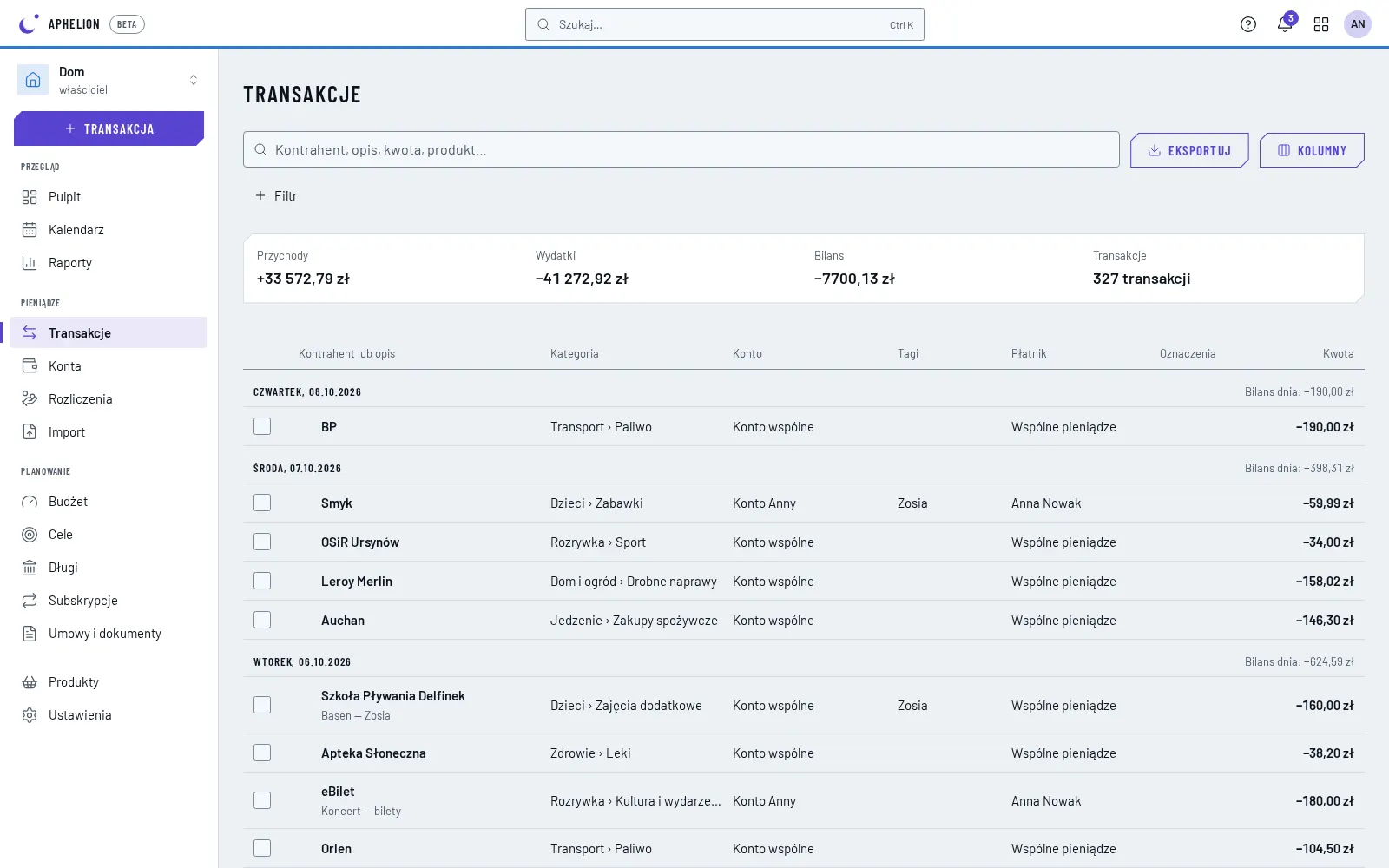Focus the Kontrahent, opis, kwota search field
The width and height of the screenshot is (1389, 868).
(x=681, y=149)
